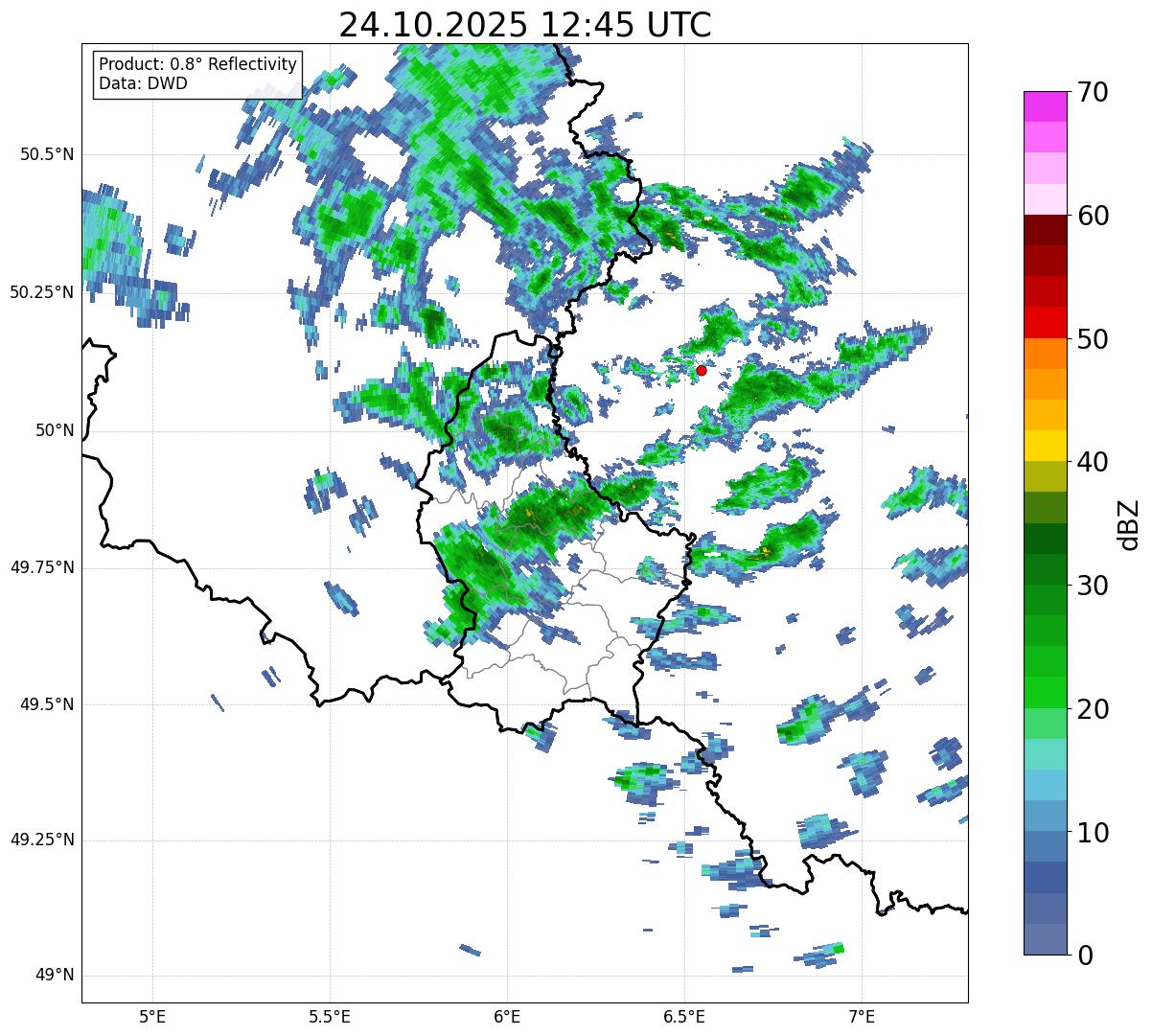
Task: Click the longitude label 6.5°E
Action: [x=684, y=1016]
